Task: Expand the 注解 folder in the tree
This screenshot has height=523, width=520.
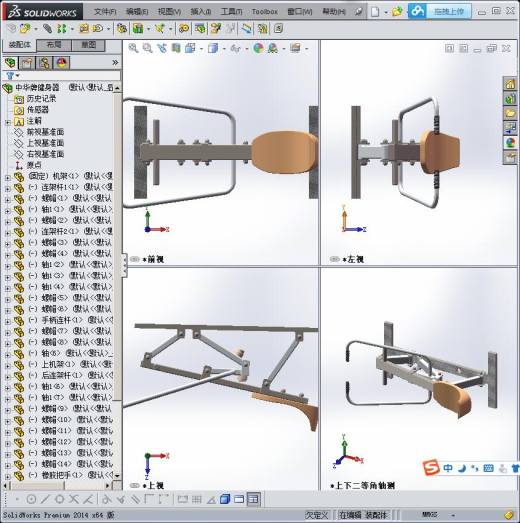Action: click(7, 122)
